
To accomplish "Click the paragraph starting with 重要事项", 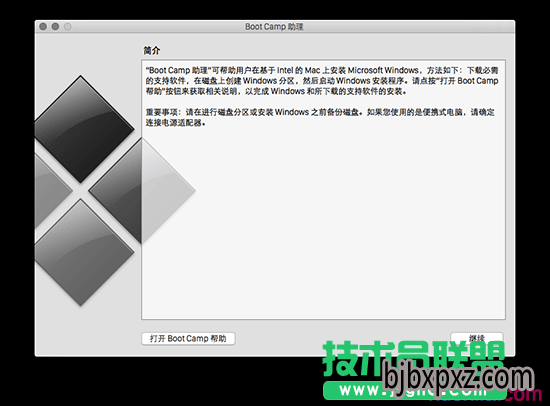I will [320, 118].
